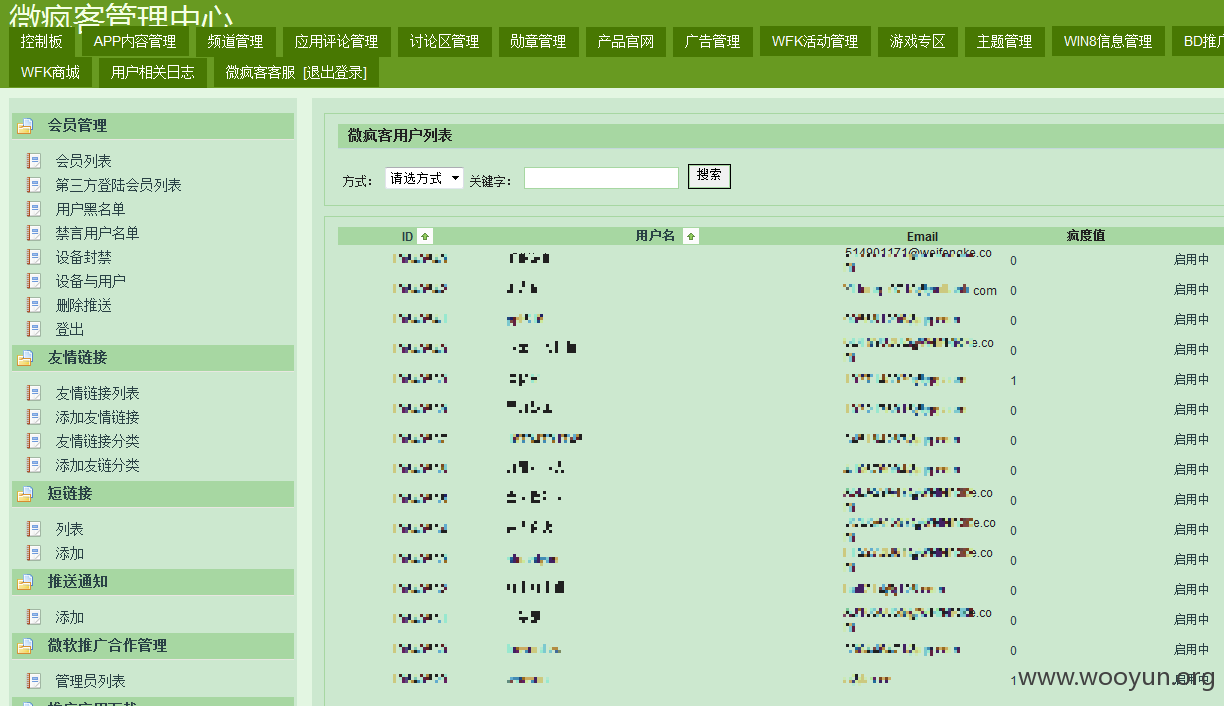Click the Email column header

coord(922,237)
